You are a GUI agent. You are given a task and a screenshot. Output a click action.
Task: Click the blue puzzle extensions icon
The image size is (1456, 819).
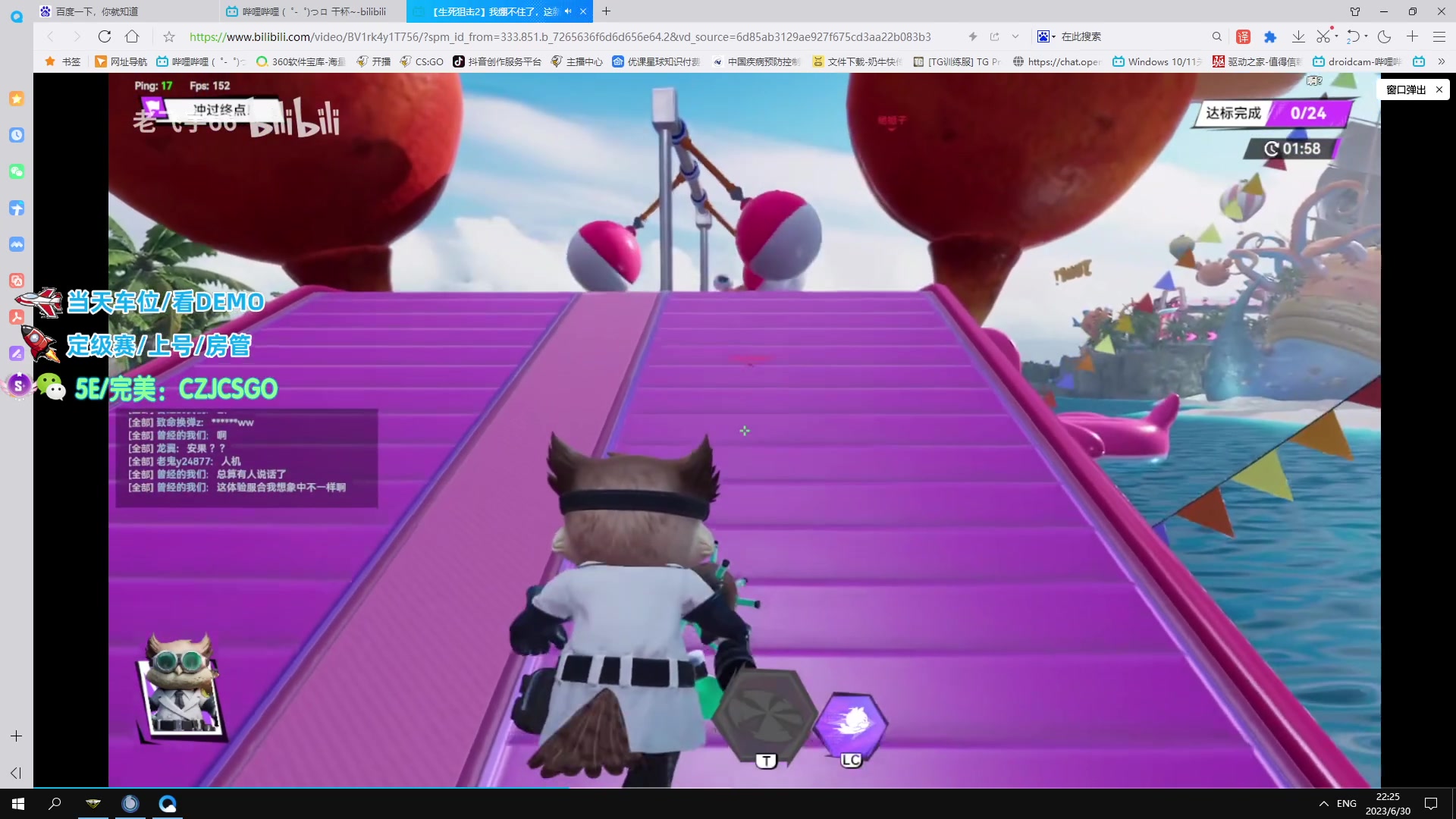tap(1270, 36)
